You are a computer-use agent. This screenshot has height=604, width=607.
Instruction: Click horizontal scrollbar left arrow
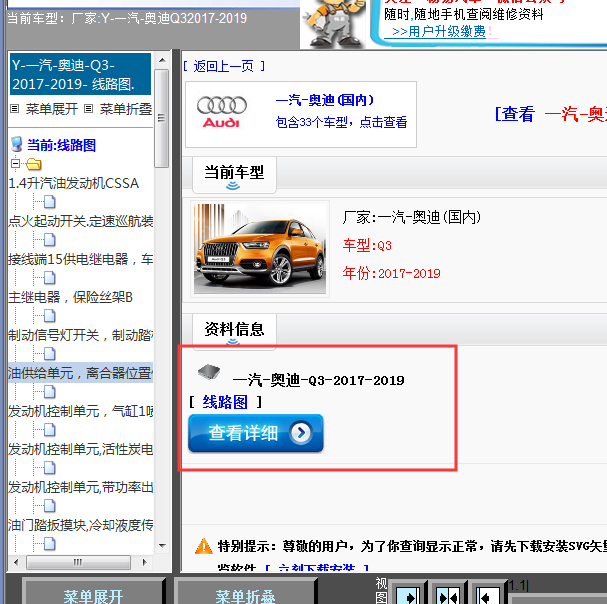[16, 562]
